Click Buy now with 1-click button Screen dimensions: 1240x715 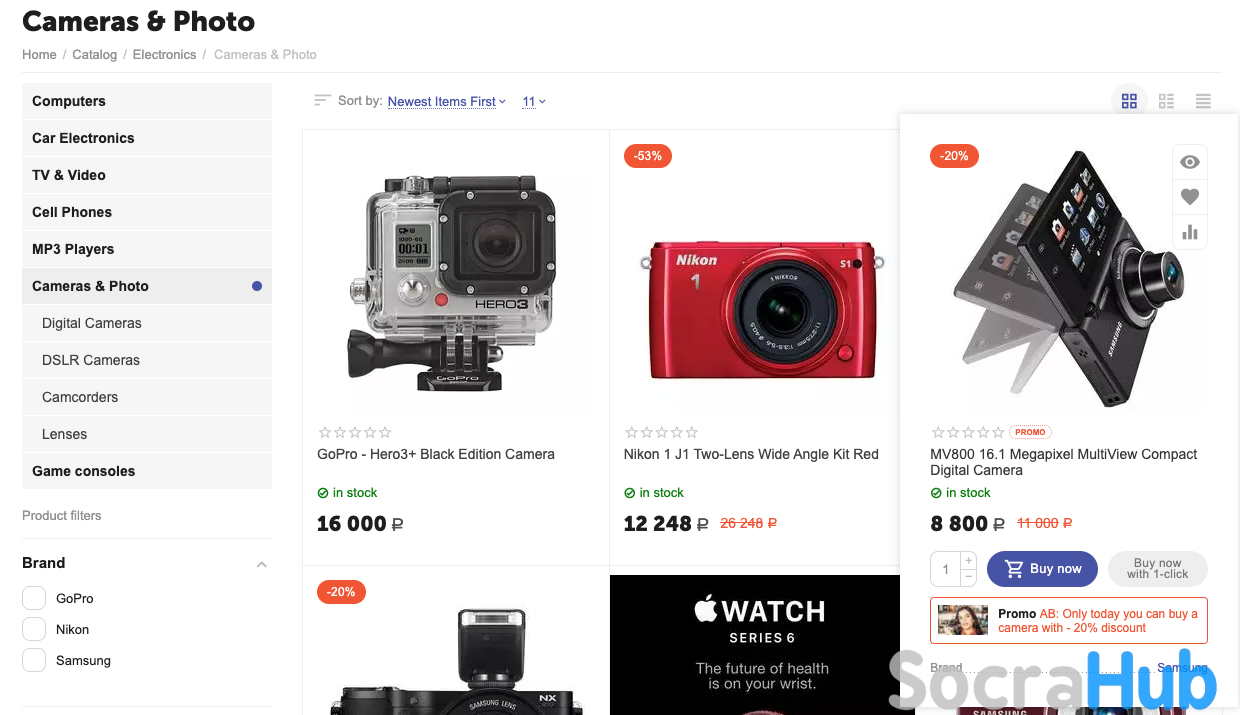[x=1157, y=569]
